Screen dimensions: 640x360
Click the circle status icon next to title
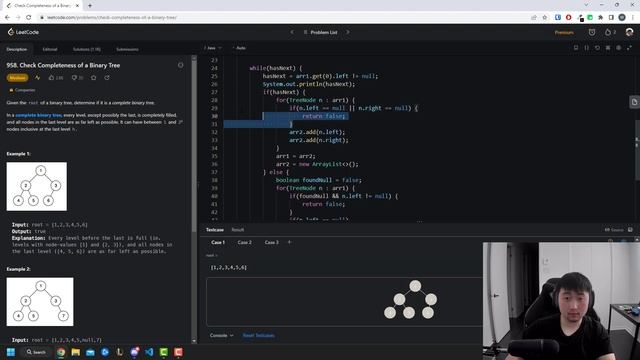click(x=180, y=65)
